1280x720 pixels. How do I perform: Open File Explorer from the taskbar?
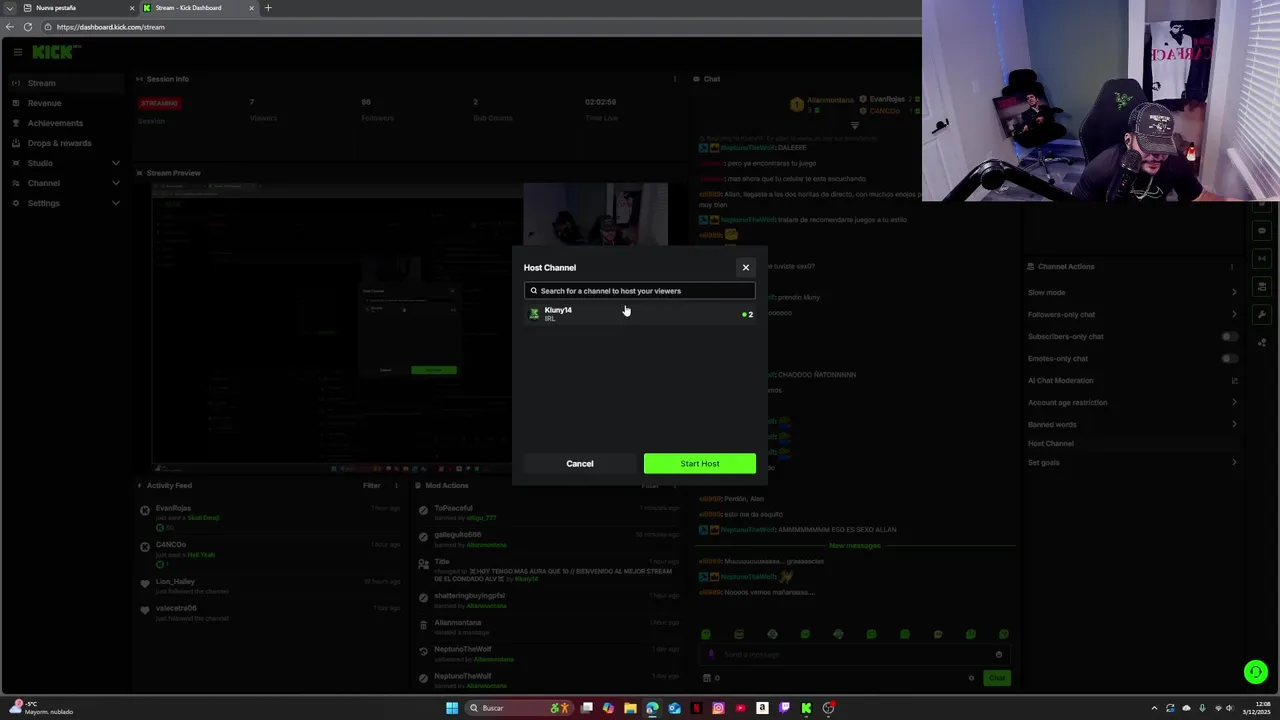click(630, 708)
